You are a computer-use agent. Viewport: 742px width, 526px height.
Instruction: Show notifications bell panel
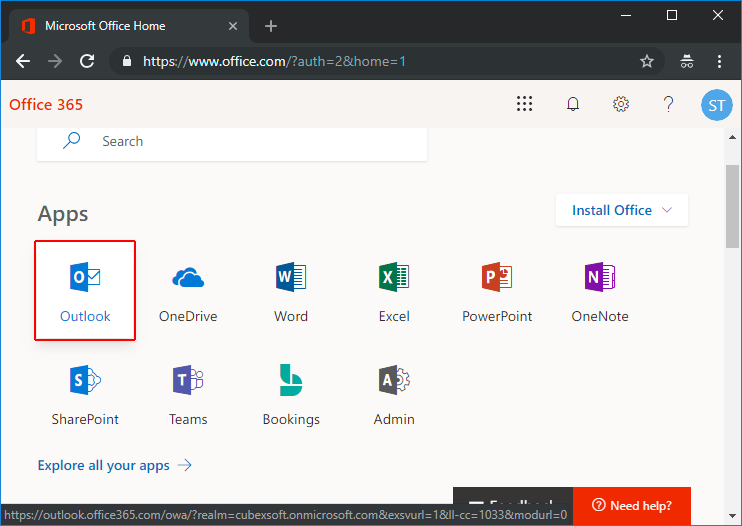coord(573,104)
